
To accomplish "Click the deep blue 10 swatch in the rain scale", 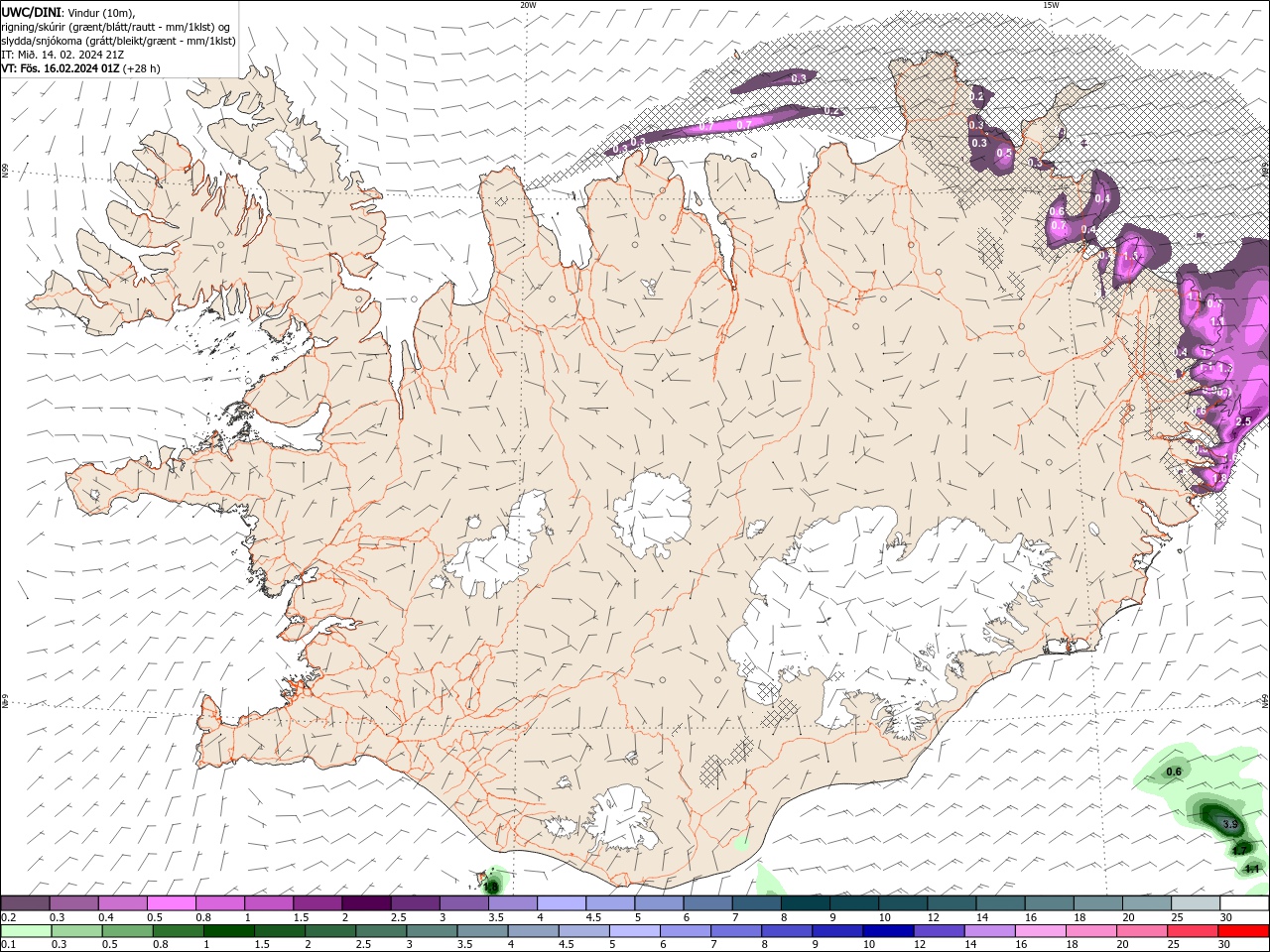I will tap(887, 931).
